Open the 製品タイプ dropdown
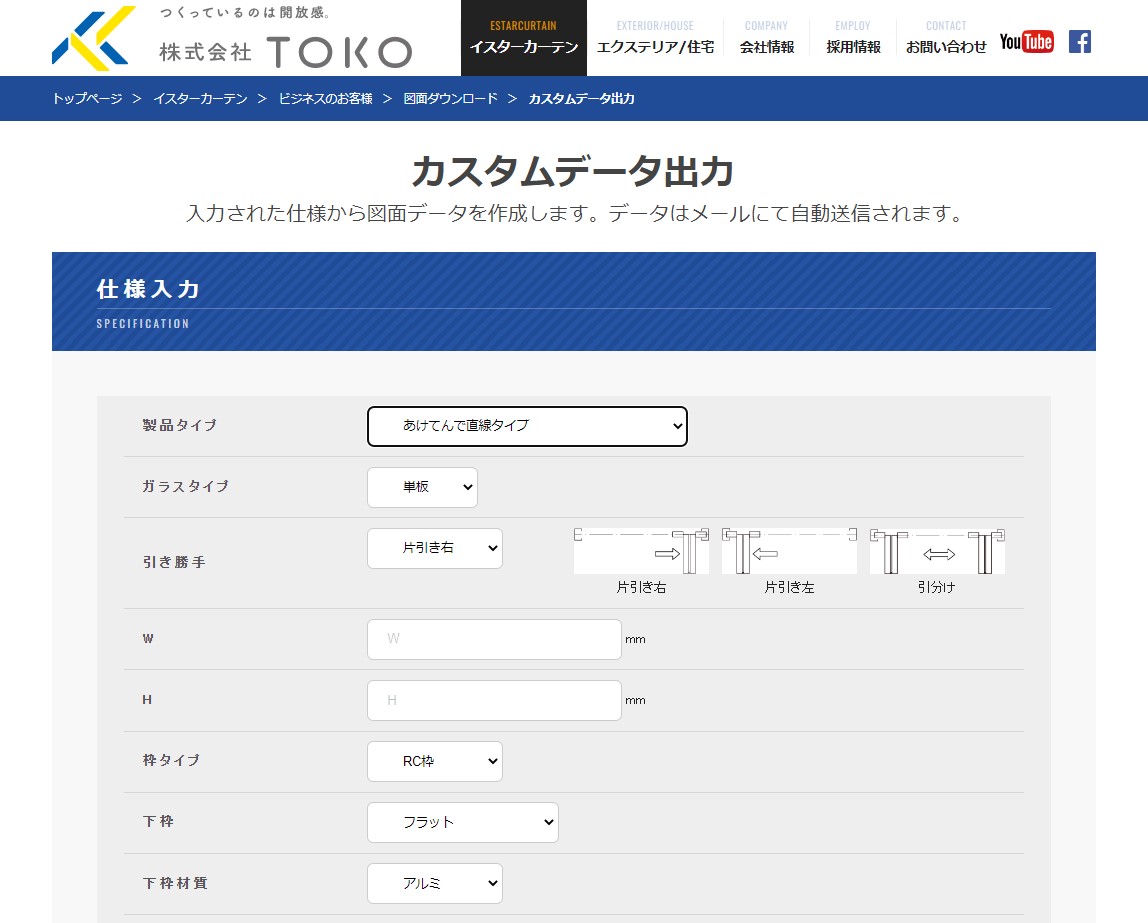The width and height of the screenshot is (1148, 923). point(527,426)
